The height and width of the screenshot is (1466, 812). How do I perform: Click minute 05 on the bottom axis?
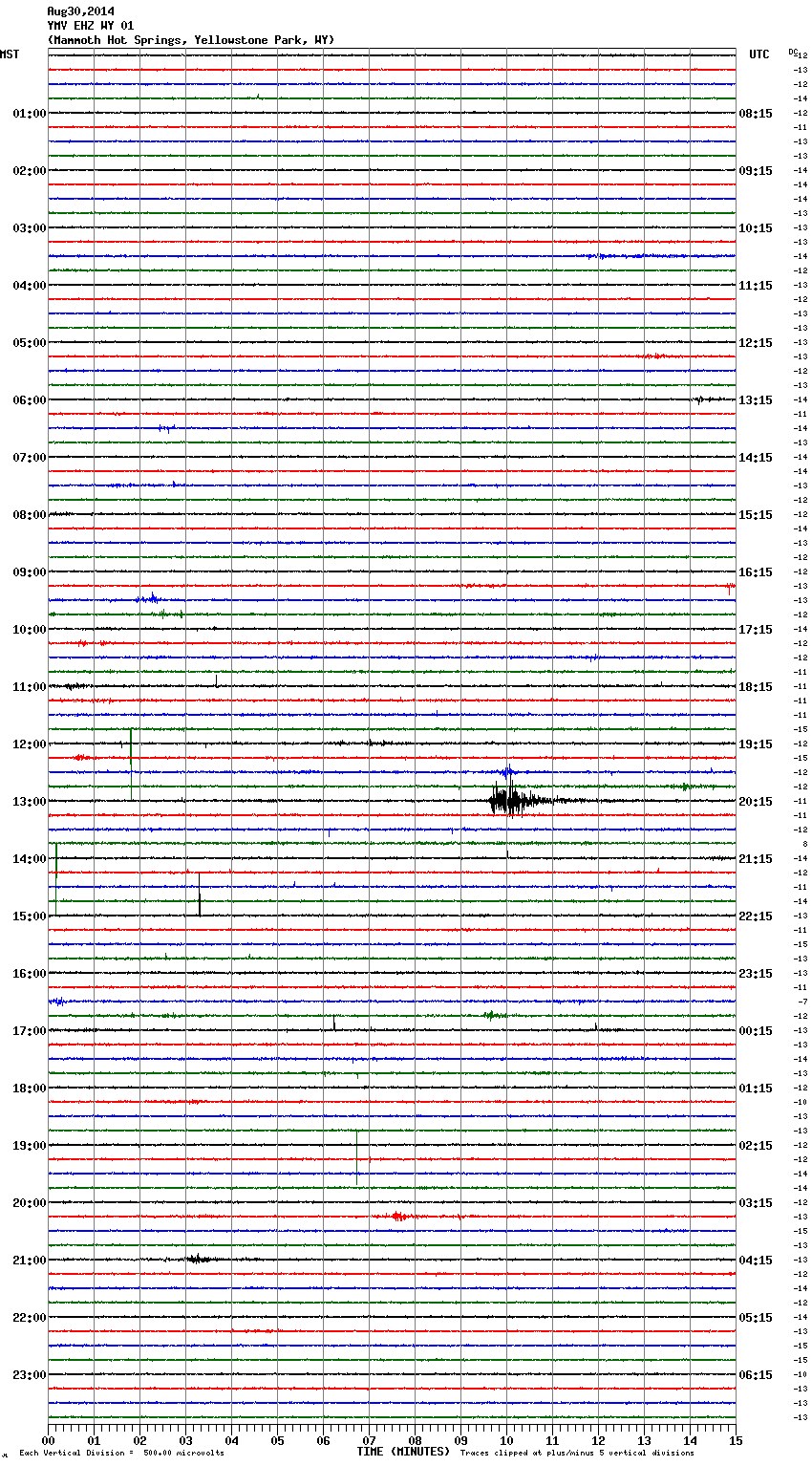click(x=277, y=1439)
